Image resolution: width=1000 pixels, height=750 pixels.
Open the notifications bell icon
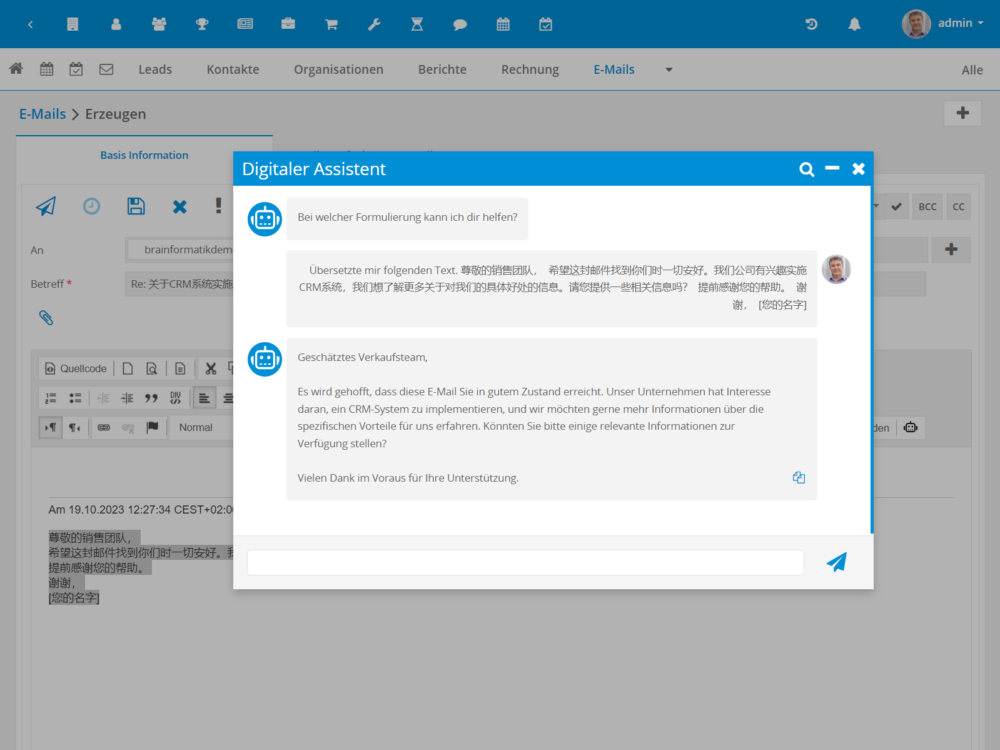click(x=854, y=24)
